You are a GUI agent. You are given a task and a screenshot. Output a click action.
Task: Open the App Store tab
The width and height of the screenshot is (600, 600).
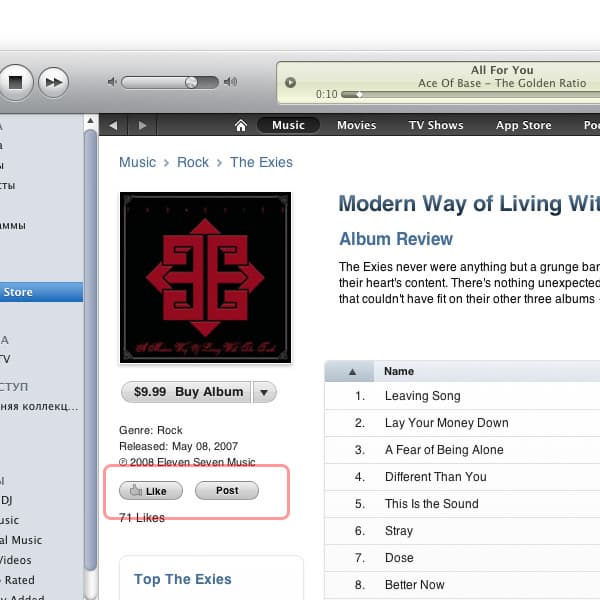(523, 125)
